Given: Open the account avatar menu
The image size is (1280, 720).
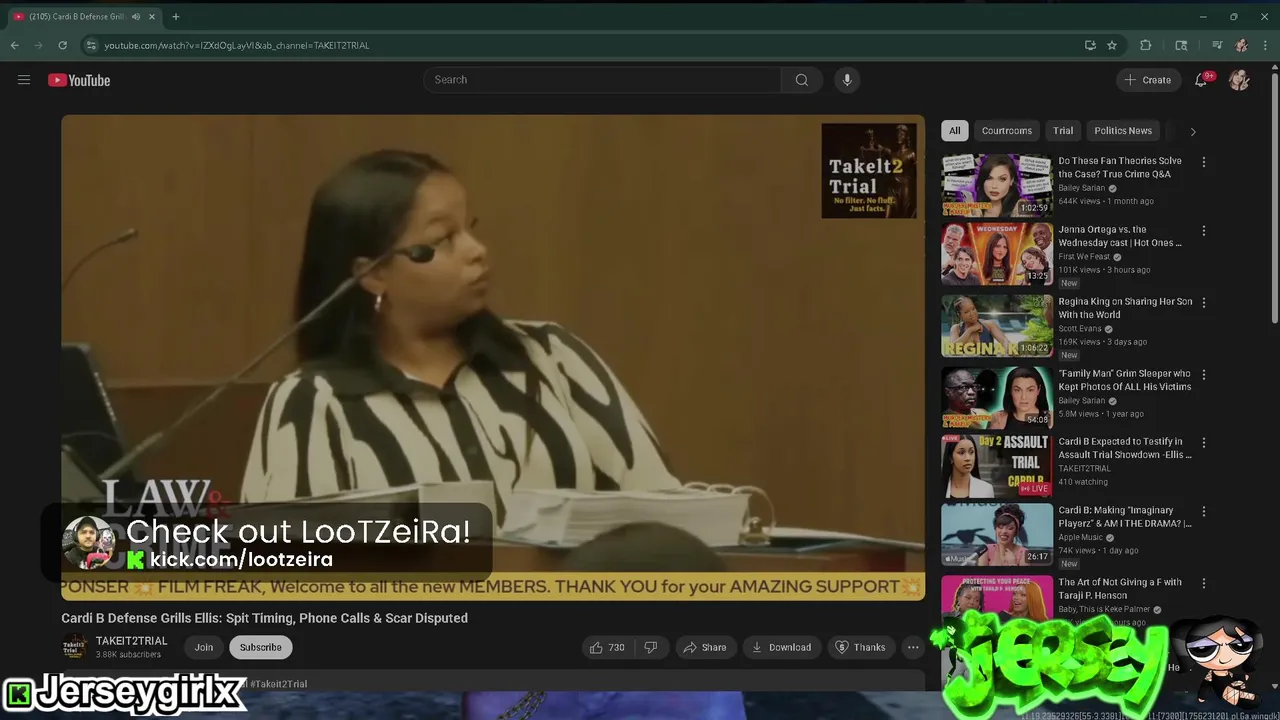Looking at the screenshot, I should pyautogui.click(x=1239, y=80).
